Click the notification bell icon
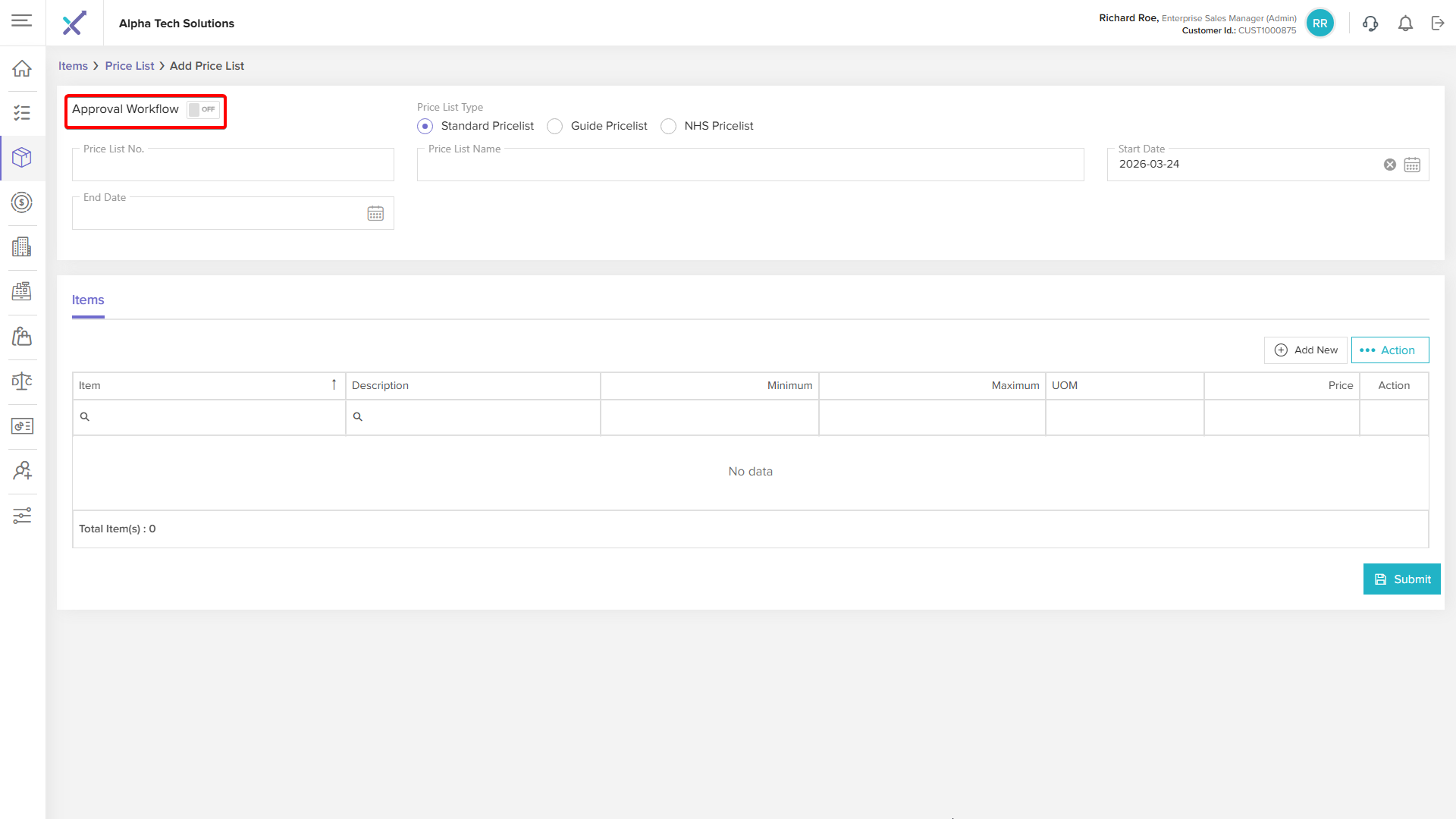Viewport: 1456px width, 819px height. tap(1405, 24)
